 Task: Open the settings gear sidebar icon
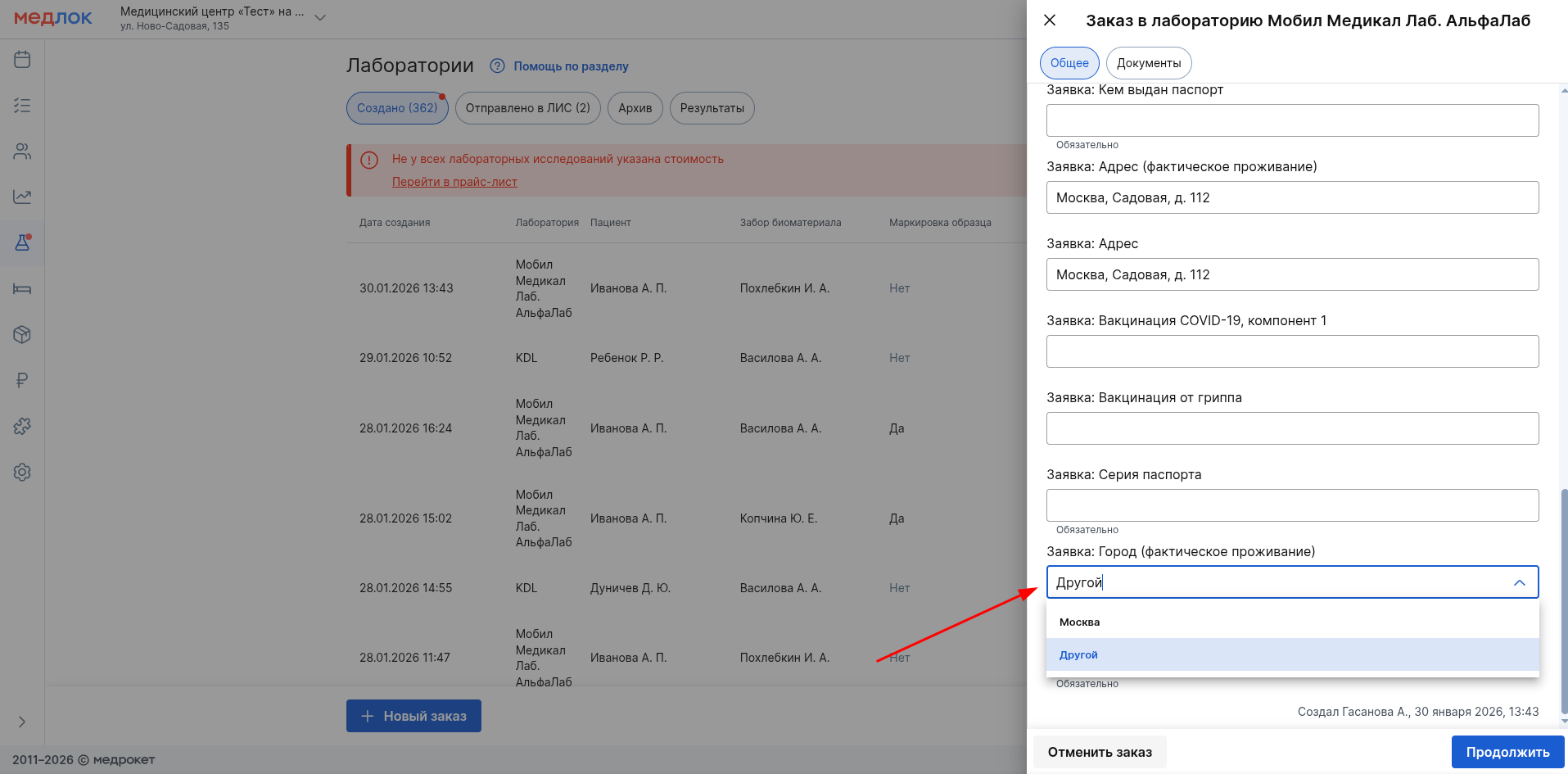click(x=22, y=473)
